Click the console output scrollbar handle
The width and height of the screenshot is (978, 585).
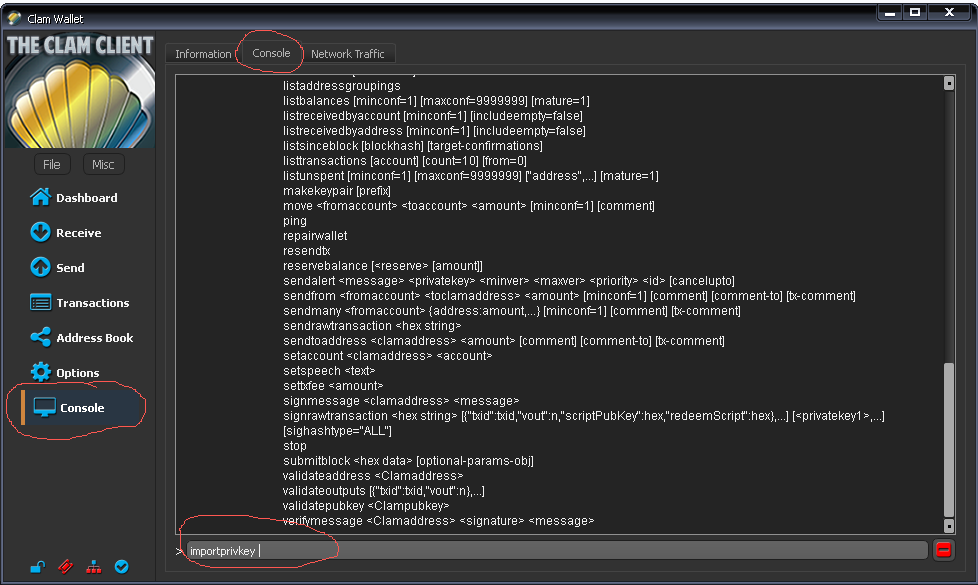pyautogui.click(x=949, y=440)
